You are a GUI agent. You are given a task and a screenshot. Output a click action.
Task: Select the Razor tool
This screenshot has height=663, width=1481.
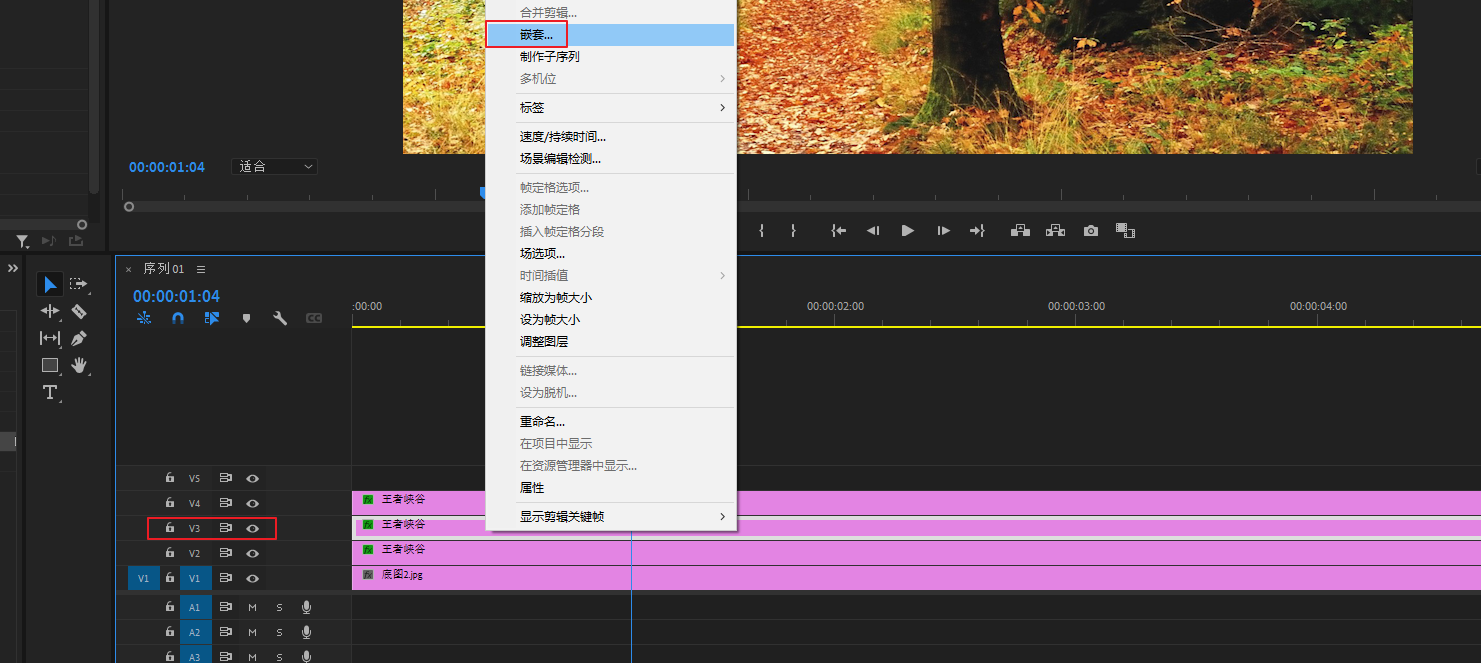79,311
